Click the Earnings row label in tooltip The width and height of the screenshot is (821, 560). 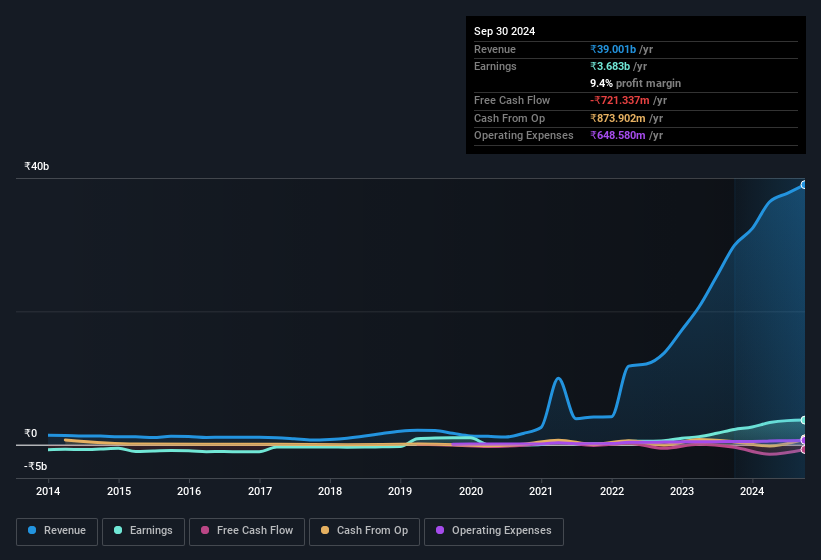[495, 66]
